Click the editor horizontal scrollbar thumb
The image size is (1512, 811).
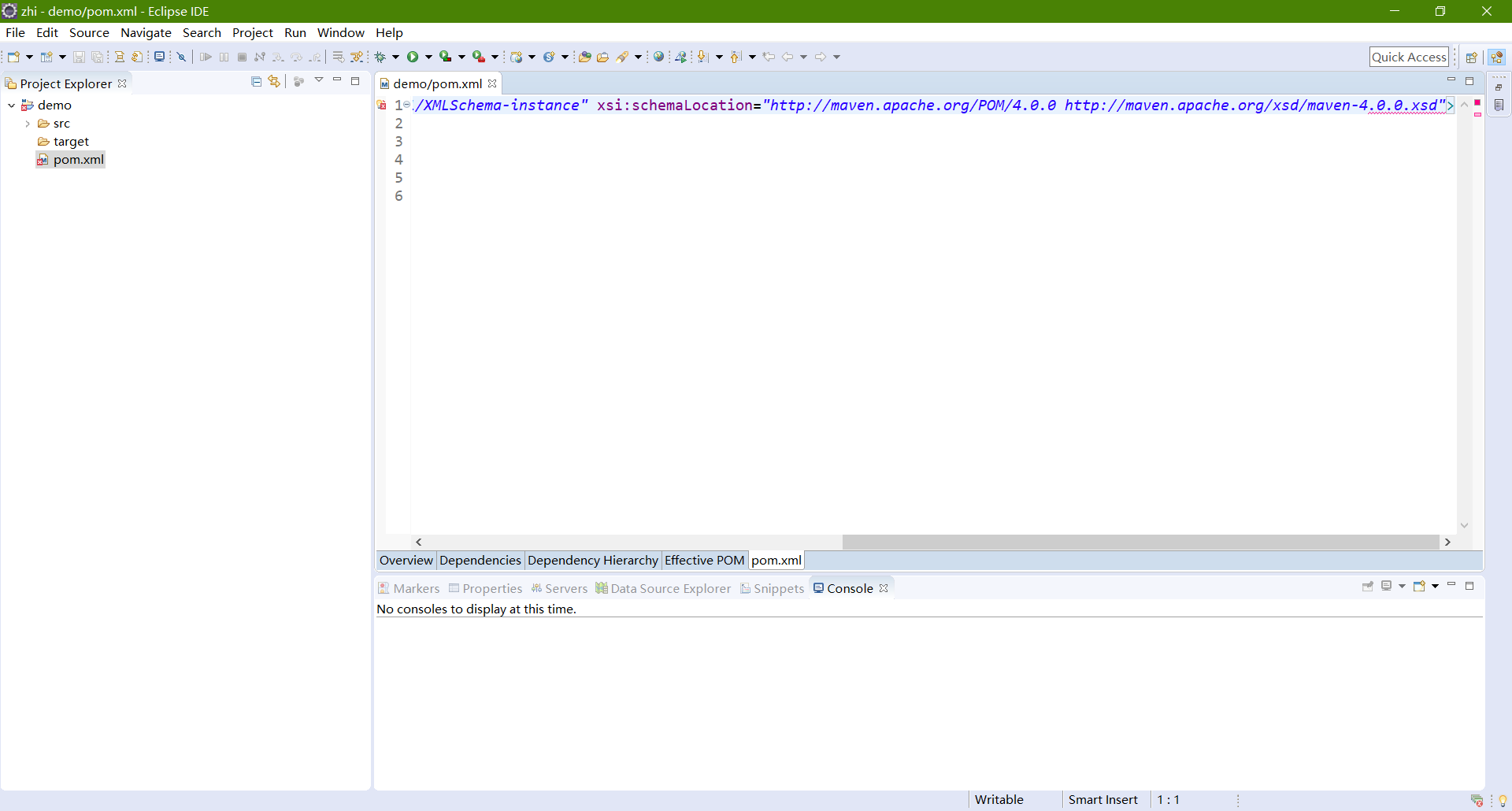click(1140, 542)
